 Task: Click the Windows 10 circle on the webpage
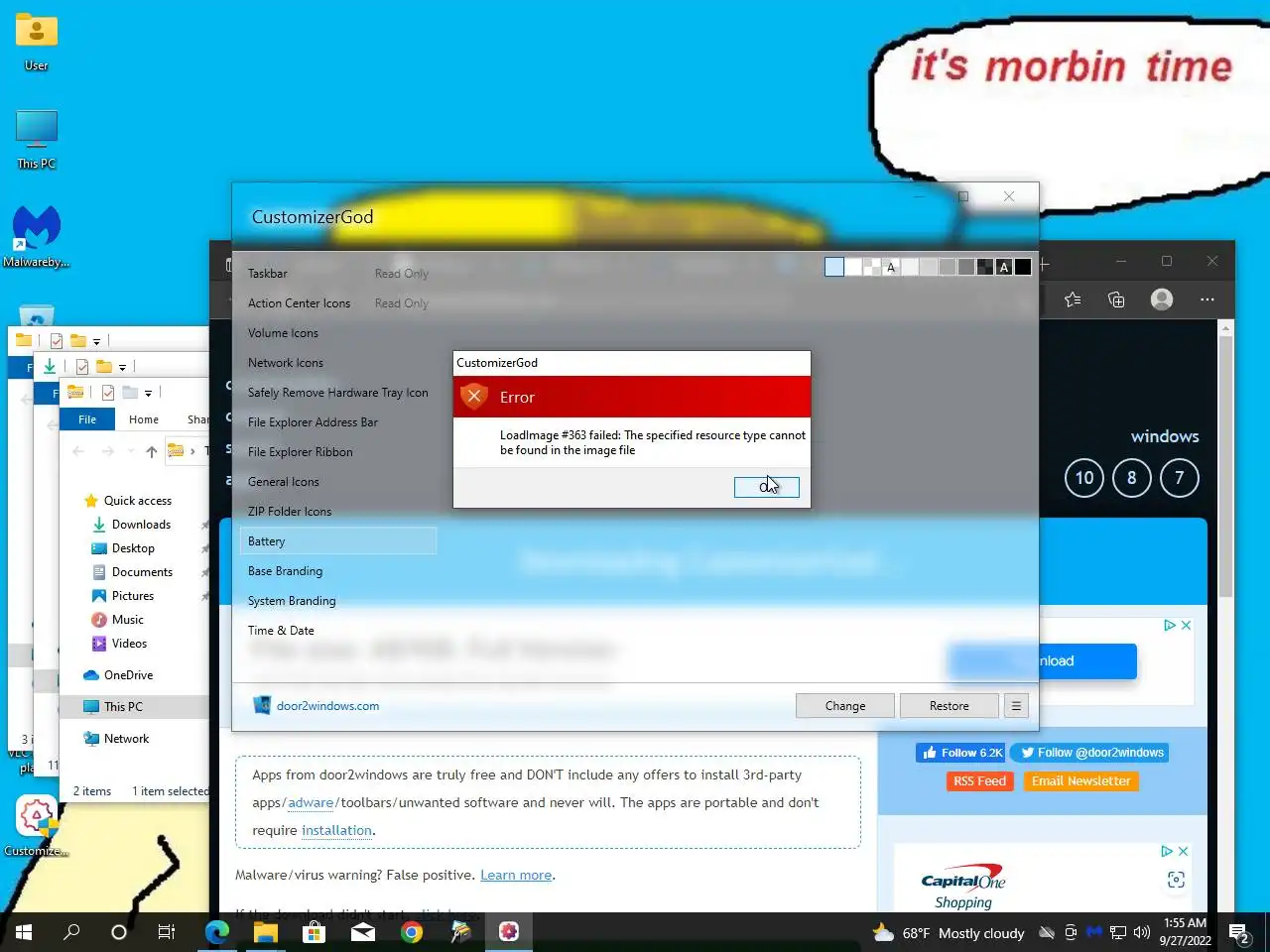coord(1084,478)
